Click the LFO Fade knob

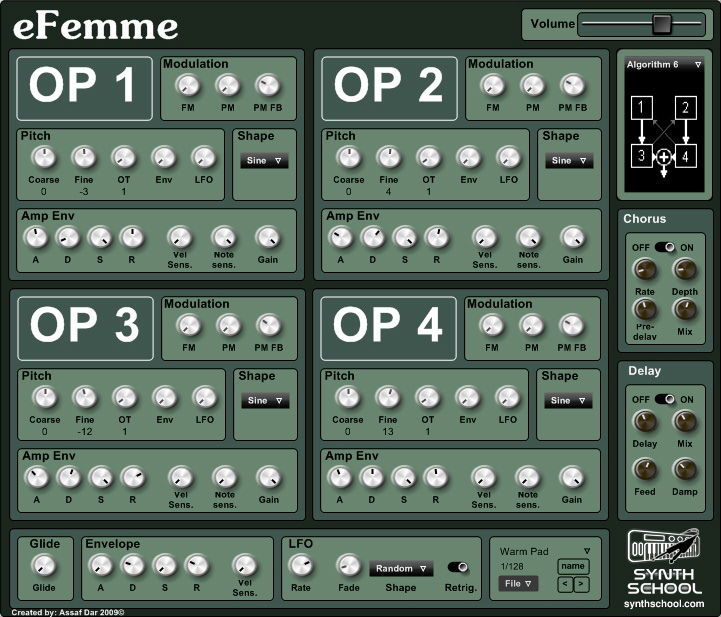point(348,566)
